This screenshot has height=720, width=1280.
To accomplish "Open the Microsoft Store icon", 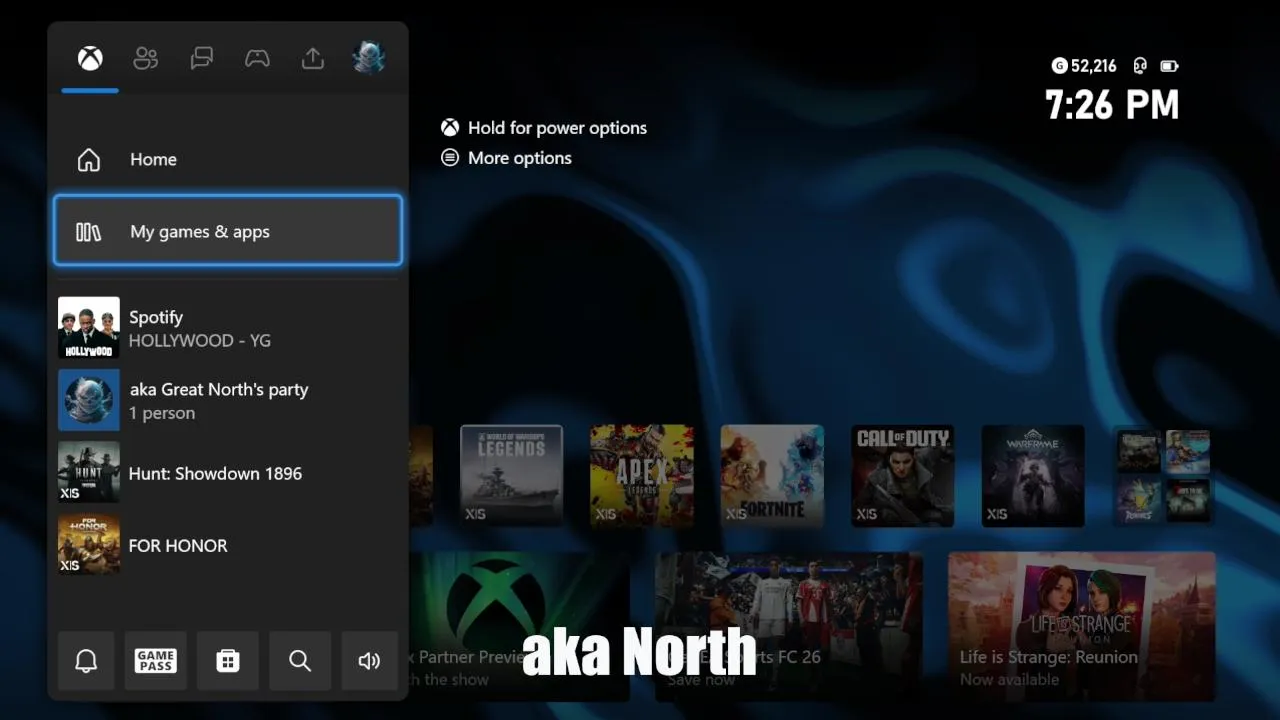I will [x=228, y=661].
